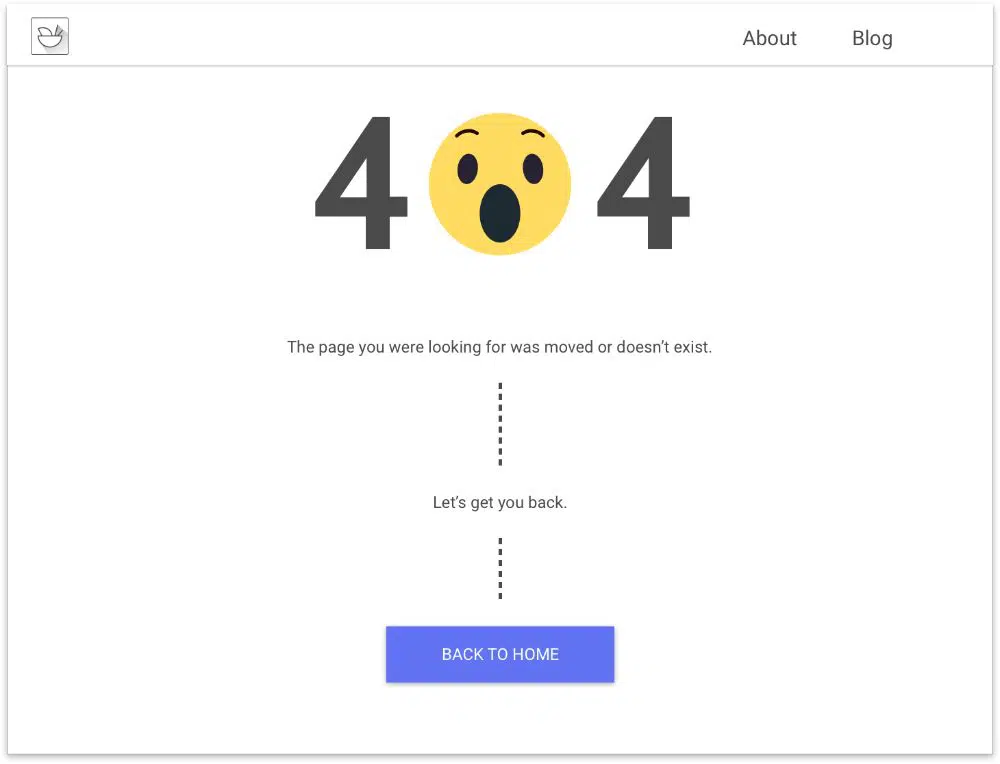Go to the Blog section

coord(872,38)
